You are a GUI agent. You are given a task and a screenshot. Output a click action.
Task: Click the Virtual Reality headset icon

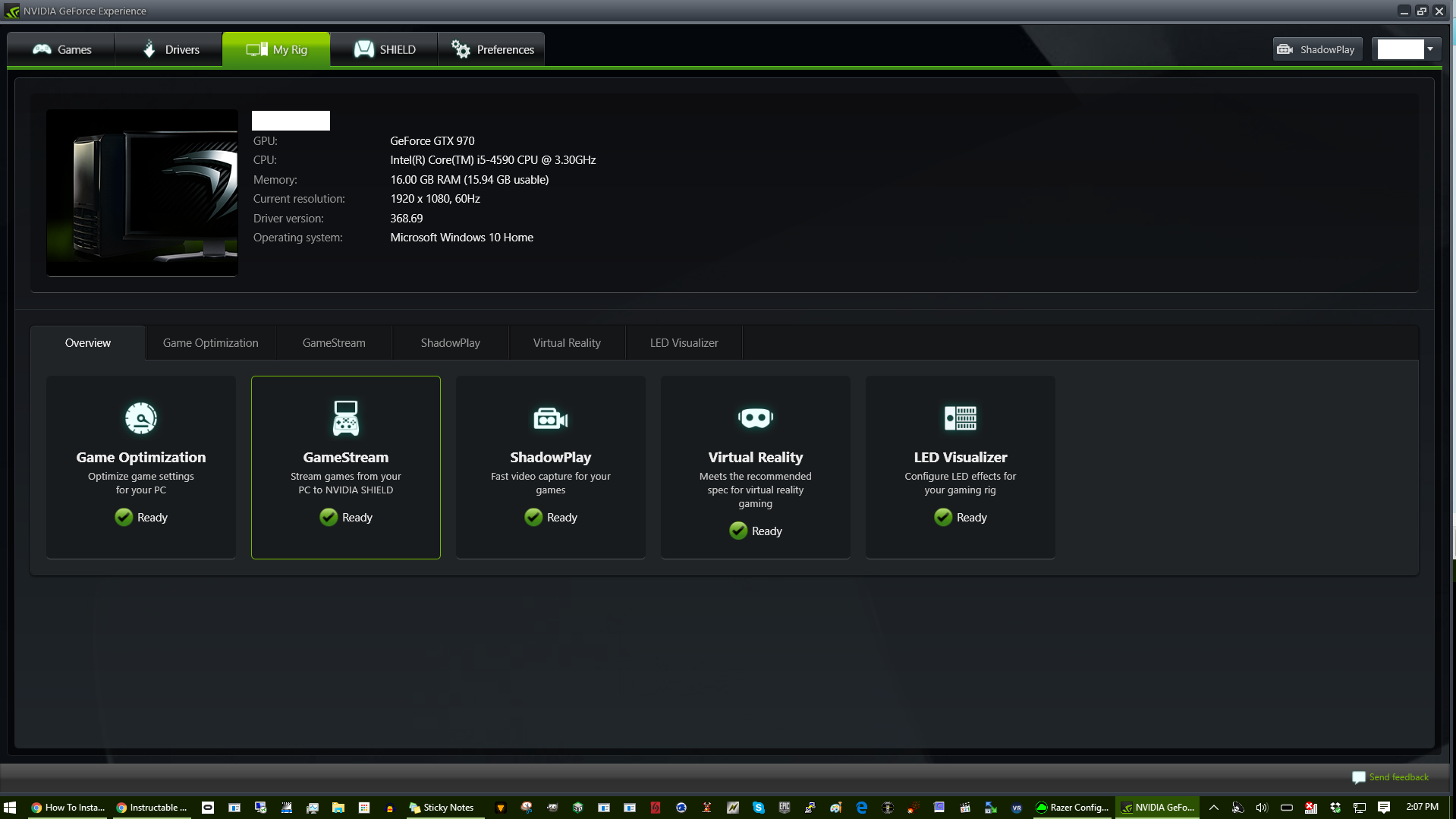point(756,418)
